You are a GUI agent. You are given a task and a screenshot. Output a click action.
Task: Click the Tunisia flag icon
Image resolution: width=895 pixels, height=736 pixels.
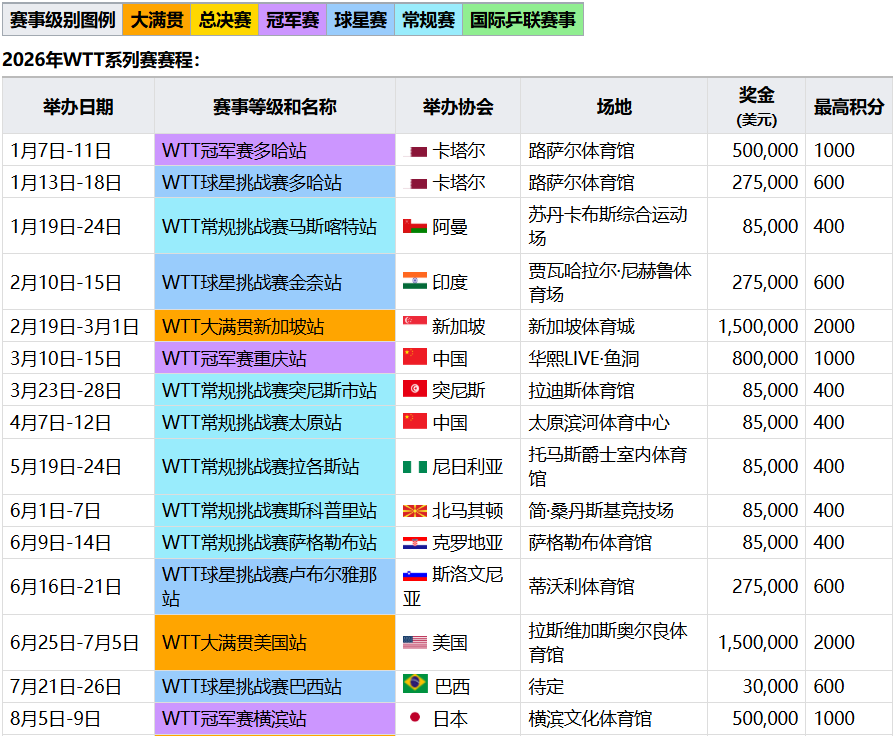click(x=414, y=391)
